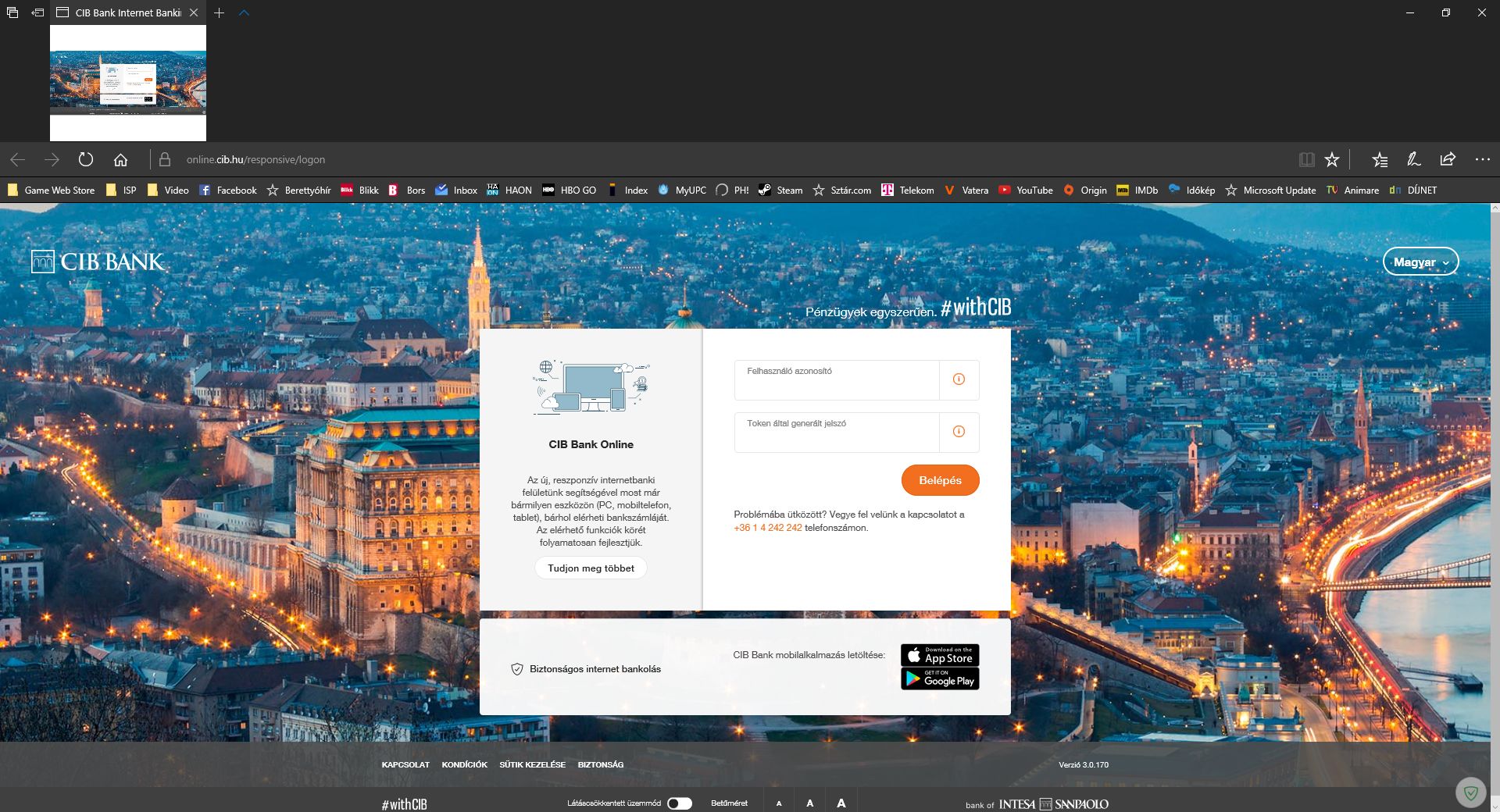Screen dimensions: 1500x812
Task: Click the +36 1 4 242 242 phone link
Action: point(768,528)
